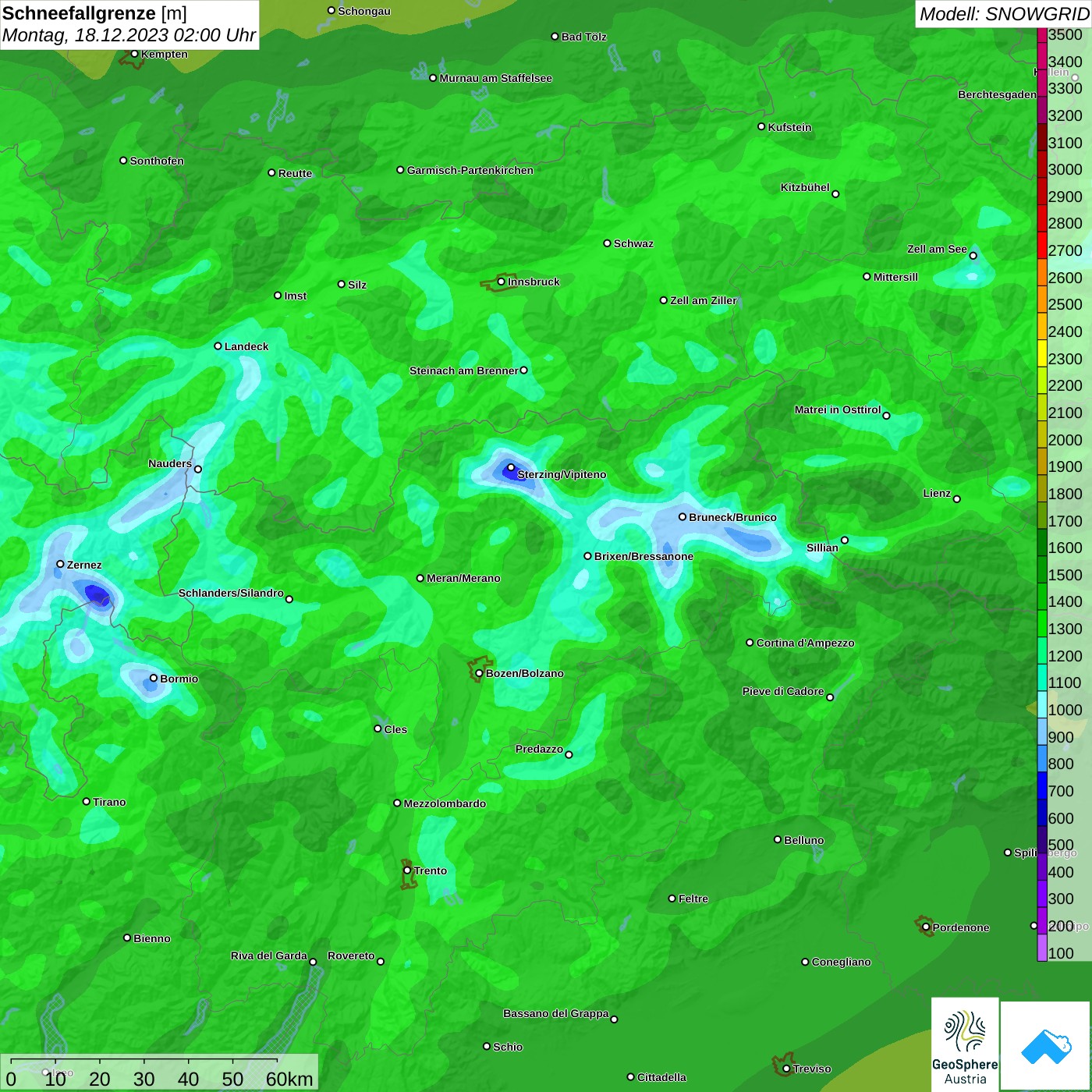The image size is (1092, 1092).
Task: Click the 'Modell: SNOWGRID' label
Action: tap(1004, 13)
